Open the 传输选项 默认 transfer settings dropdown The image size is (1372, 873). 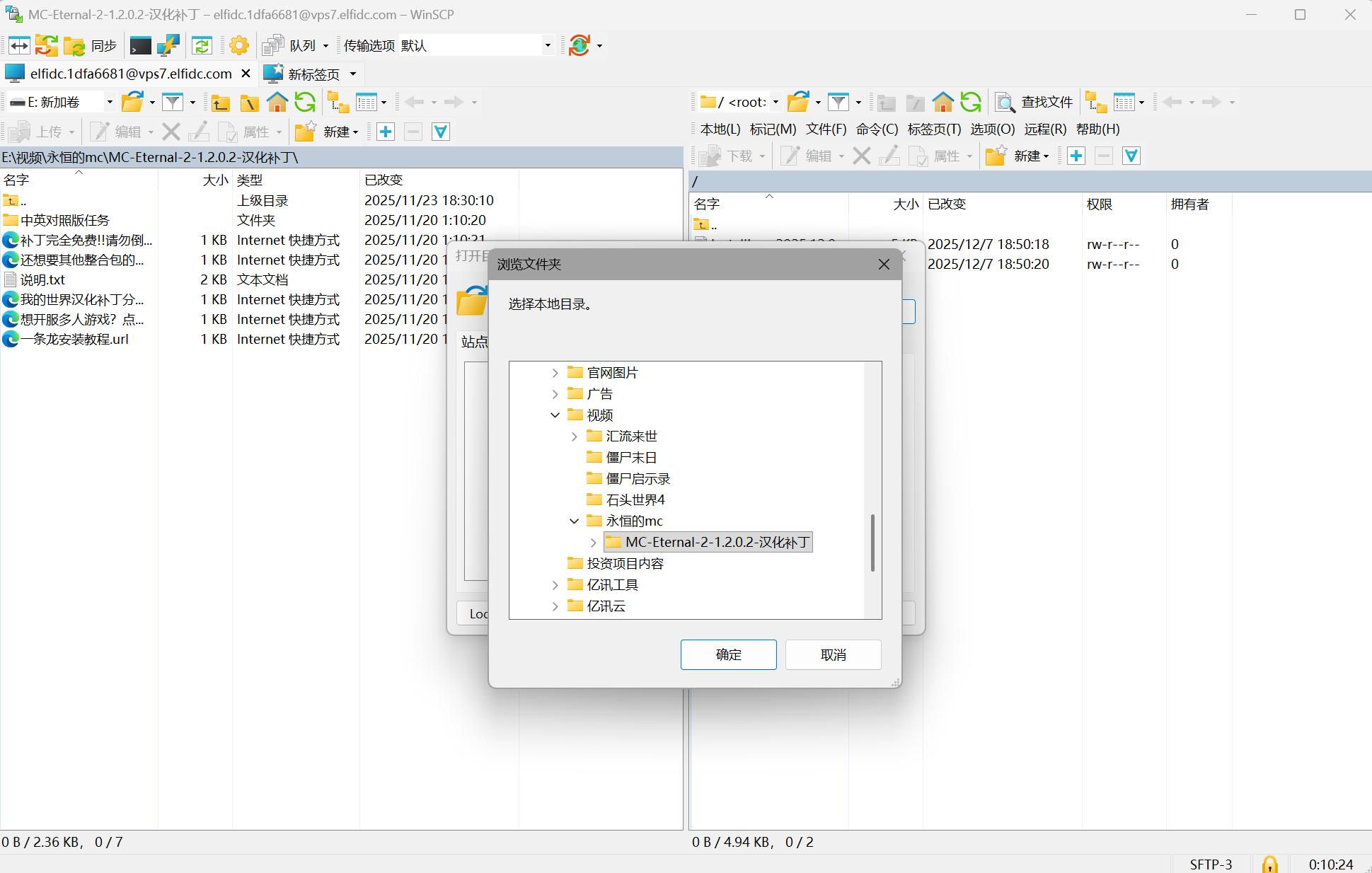547,46
